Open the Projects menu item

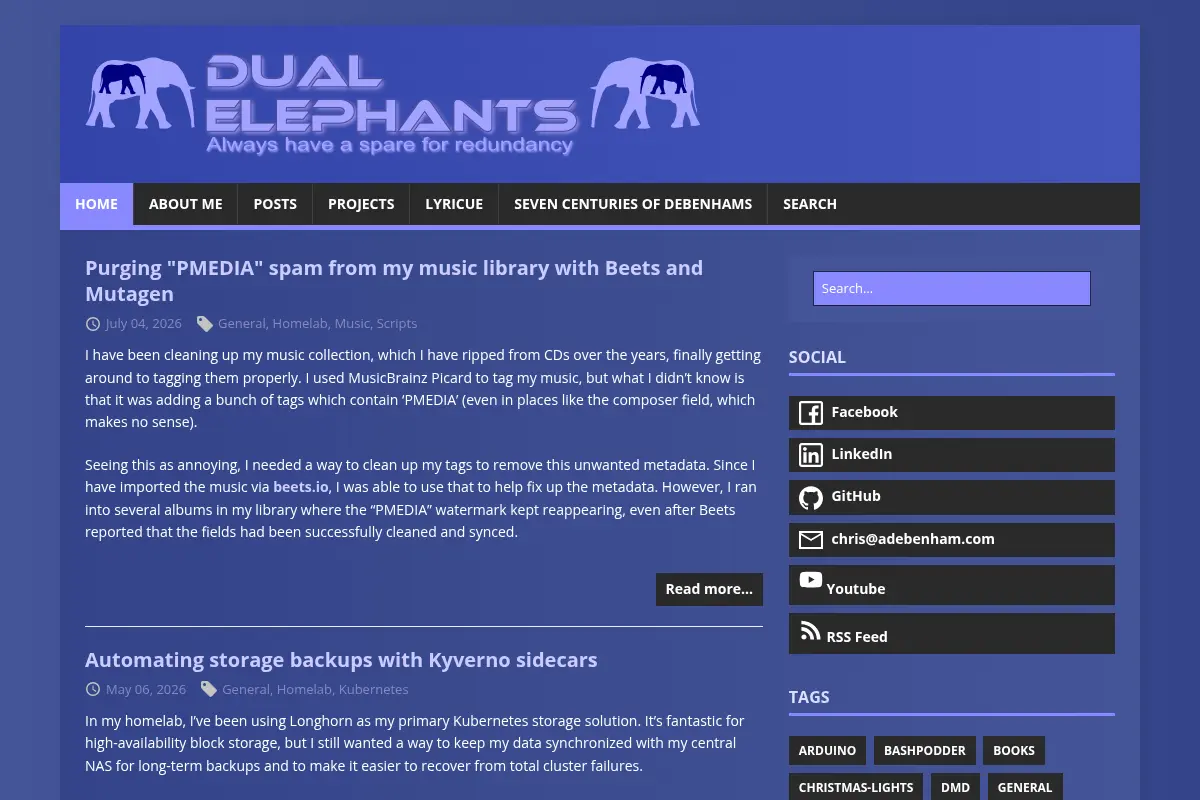361,204
